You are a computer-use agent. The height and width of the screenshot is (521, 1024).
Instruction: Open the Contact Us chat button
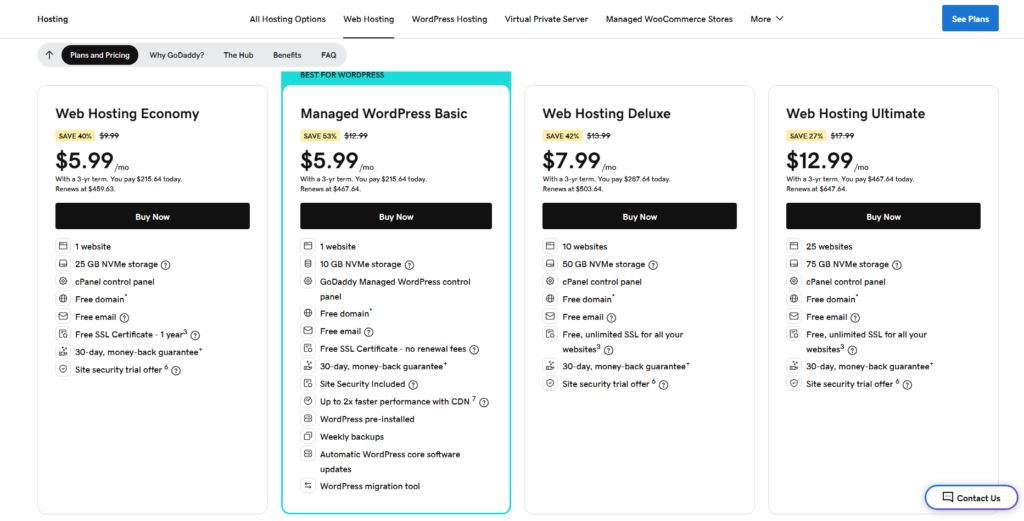pos(970,498)
